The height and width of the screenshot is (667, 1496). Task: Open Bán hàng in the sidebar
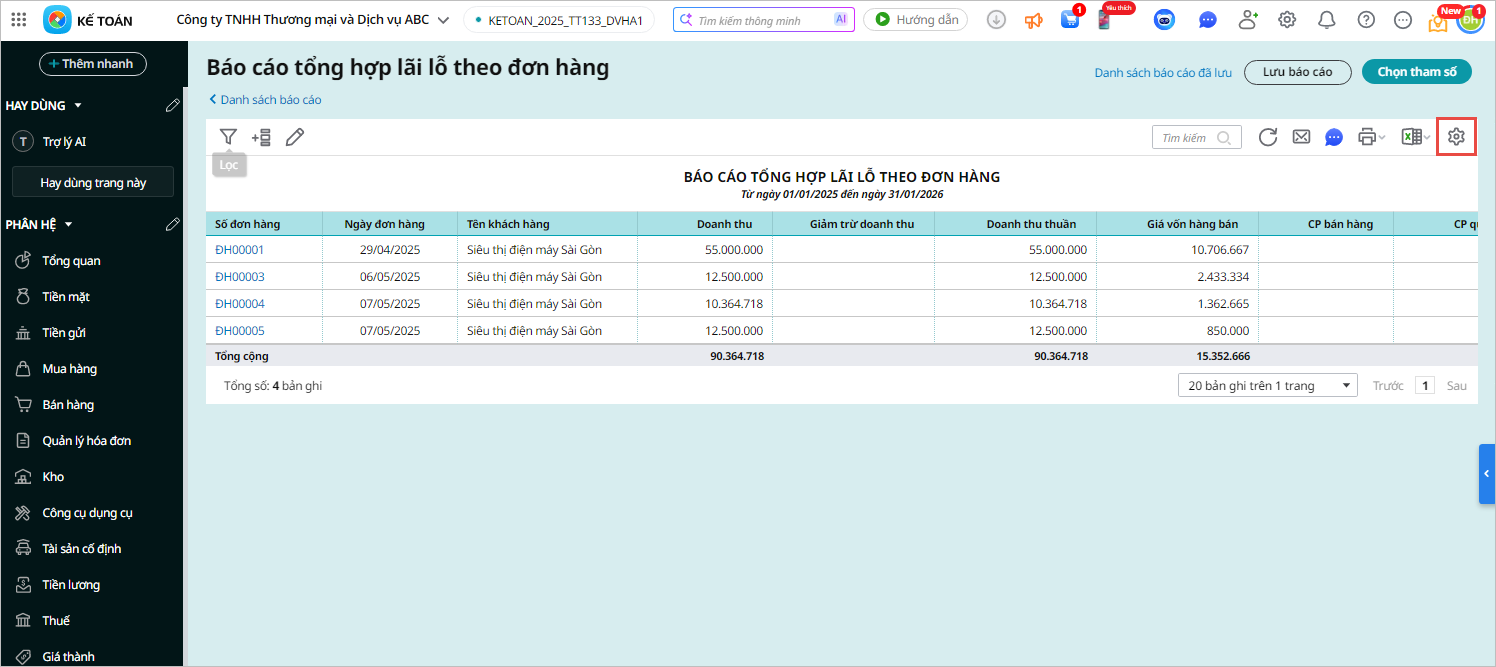pyautogui.click(x=68, y=405)
